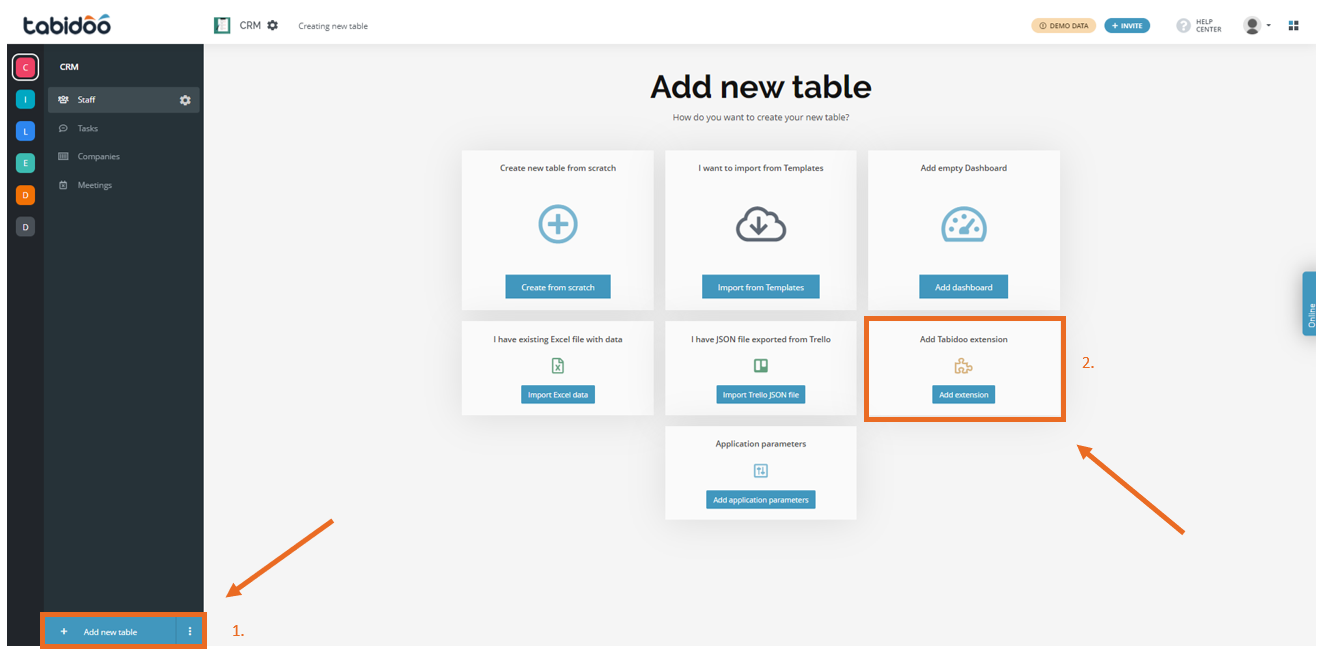Open the apps grid icon at top right

[x=1294, y=25]
